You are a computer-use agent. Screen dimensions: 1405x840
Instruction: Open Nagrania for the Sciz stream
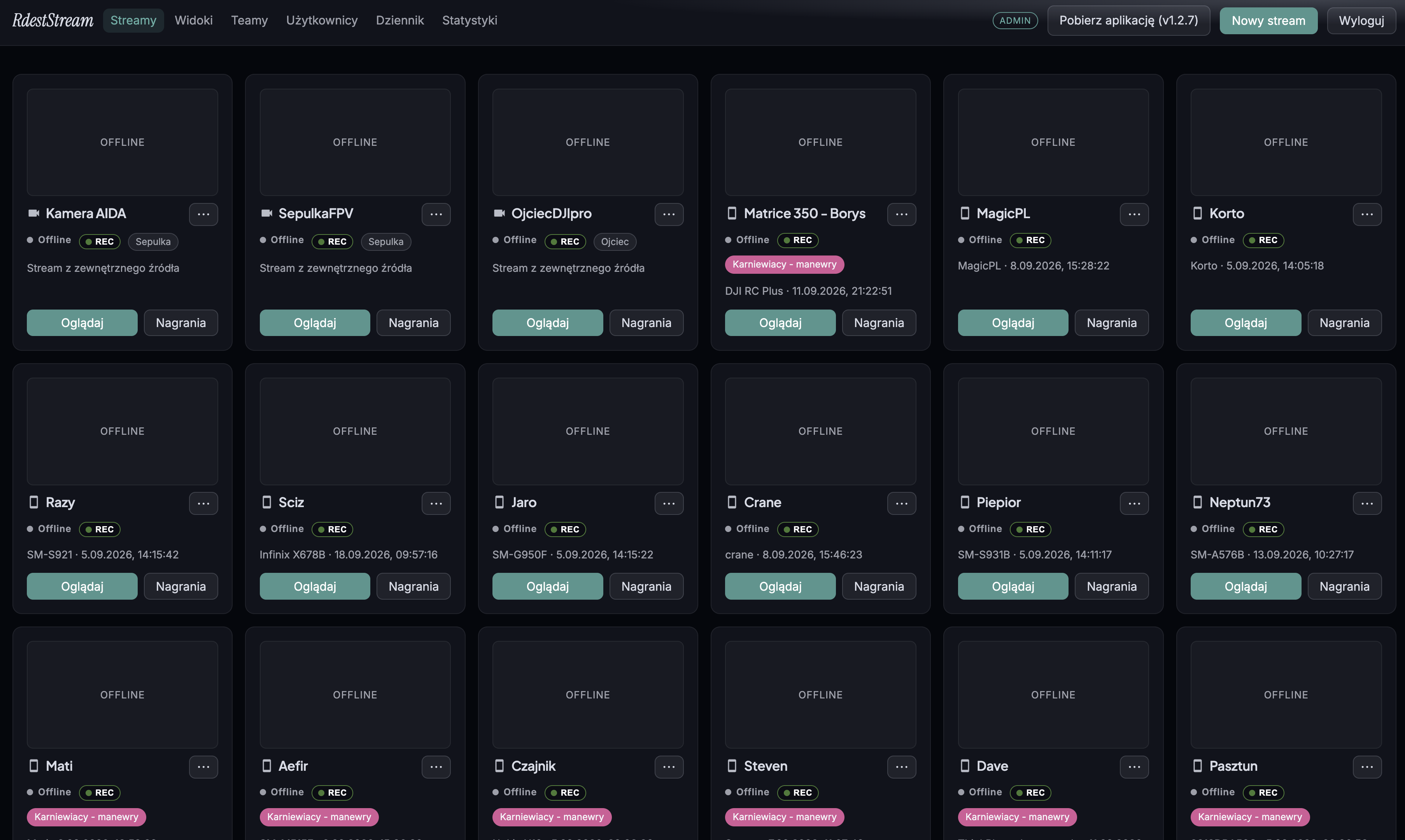click(413, 586)
